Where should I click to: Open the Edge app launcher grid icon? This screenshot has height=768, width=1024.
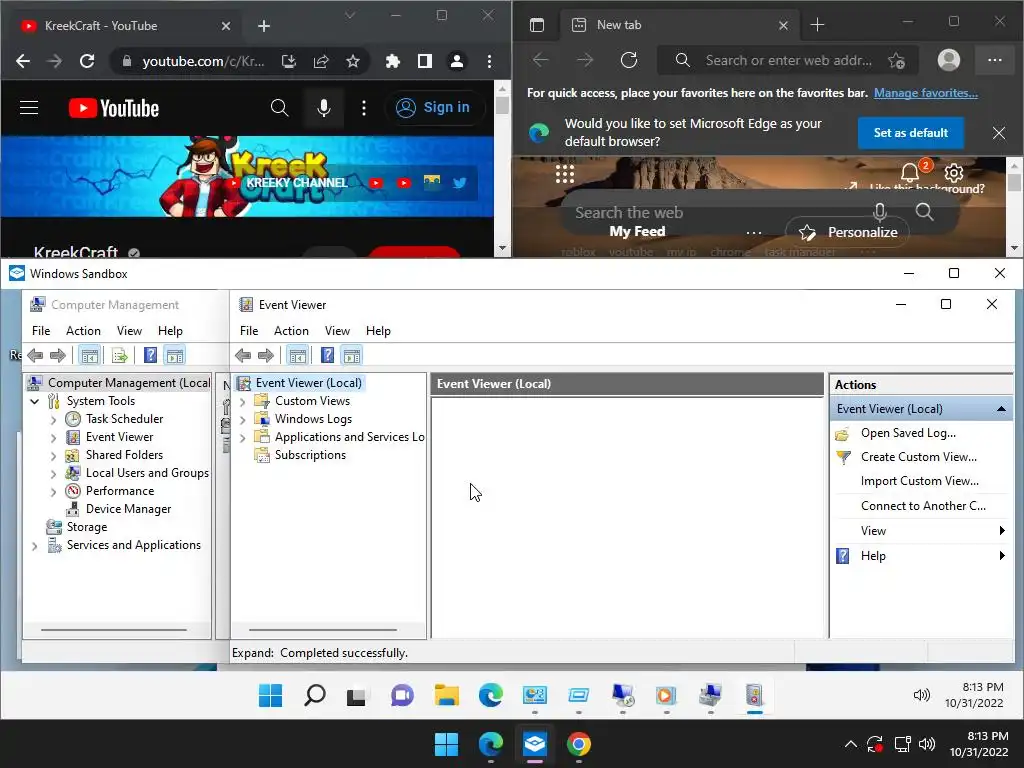(x=564, y=174)
